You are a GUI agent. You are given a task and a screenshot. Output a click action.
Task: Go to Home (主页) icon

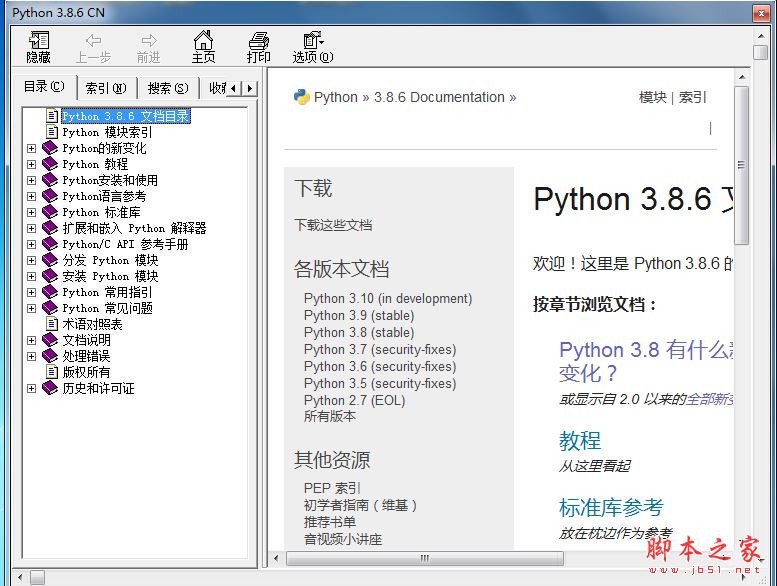click(x=203, y=40)
